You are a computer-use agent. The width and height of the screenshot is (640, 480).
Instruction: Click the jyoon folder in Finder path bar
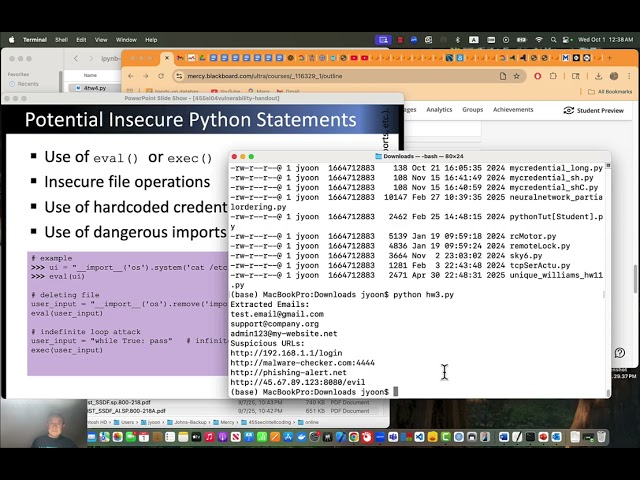click(151, 422)
